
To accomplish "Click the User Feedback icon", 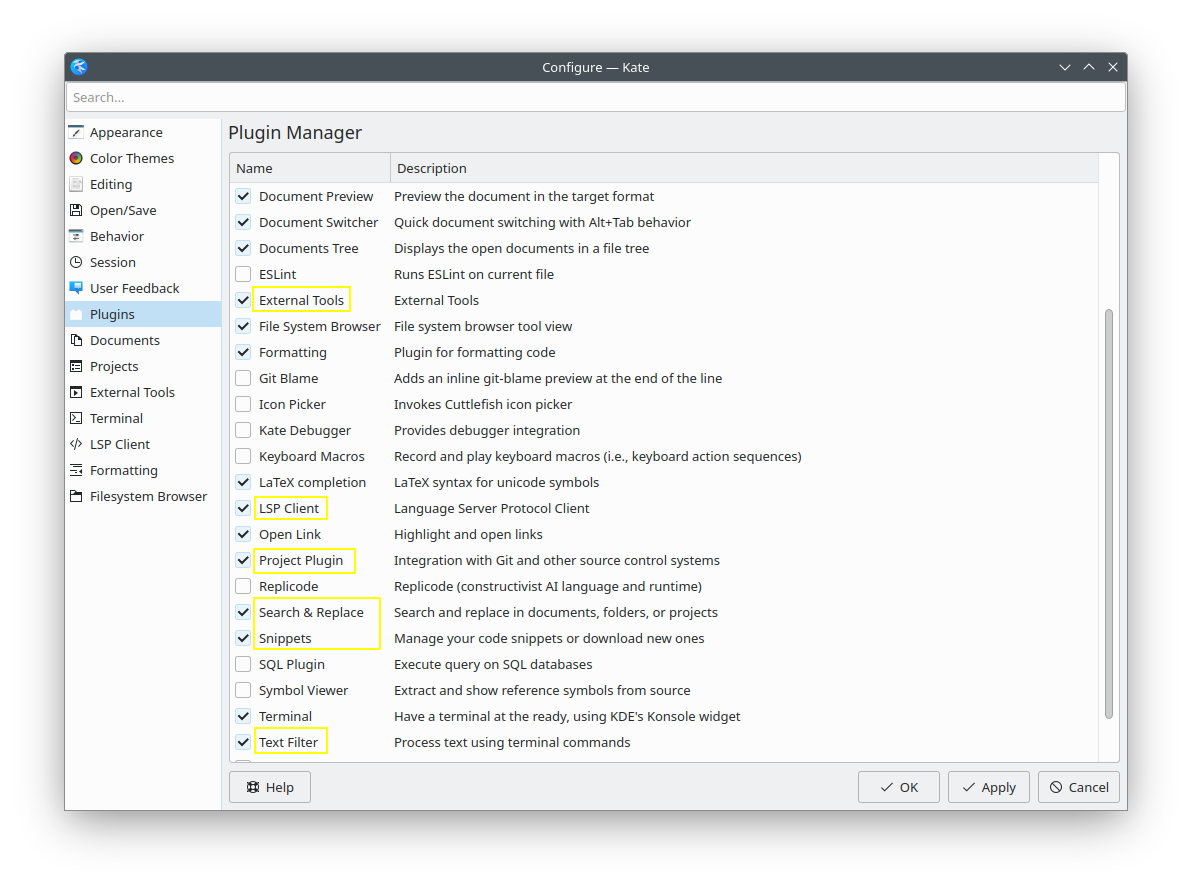I will click(76, 288).
